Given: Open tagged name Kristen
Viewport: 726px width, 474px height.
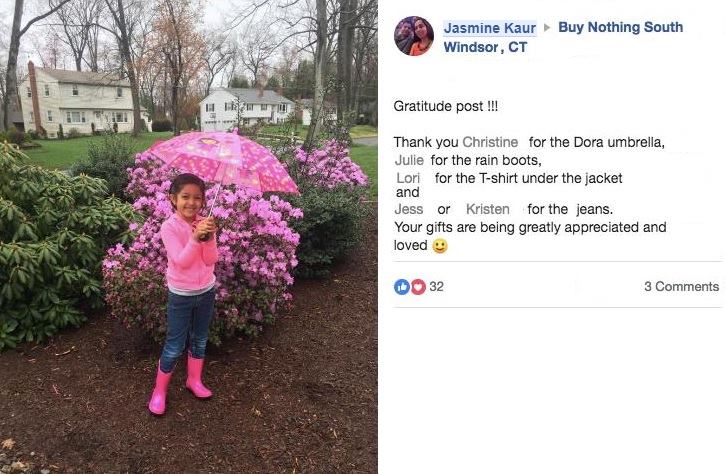Looking at the screenshot, I should 488,209.
